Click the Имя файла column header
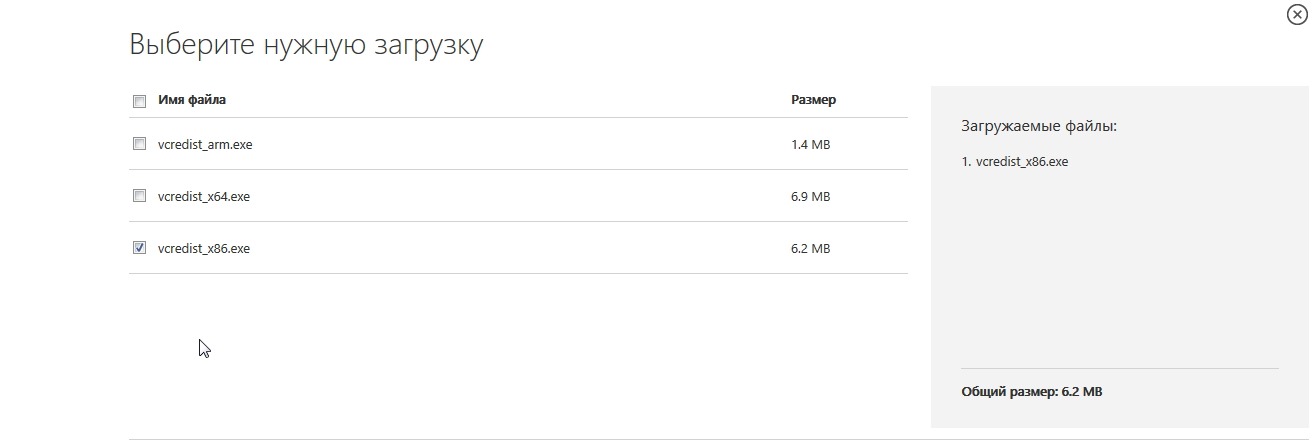The image size is (1313, 441). (x=192, y=100)
